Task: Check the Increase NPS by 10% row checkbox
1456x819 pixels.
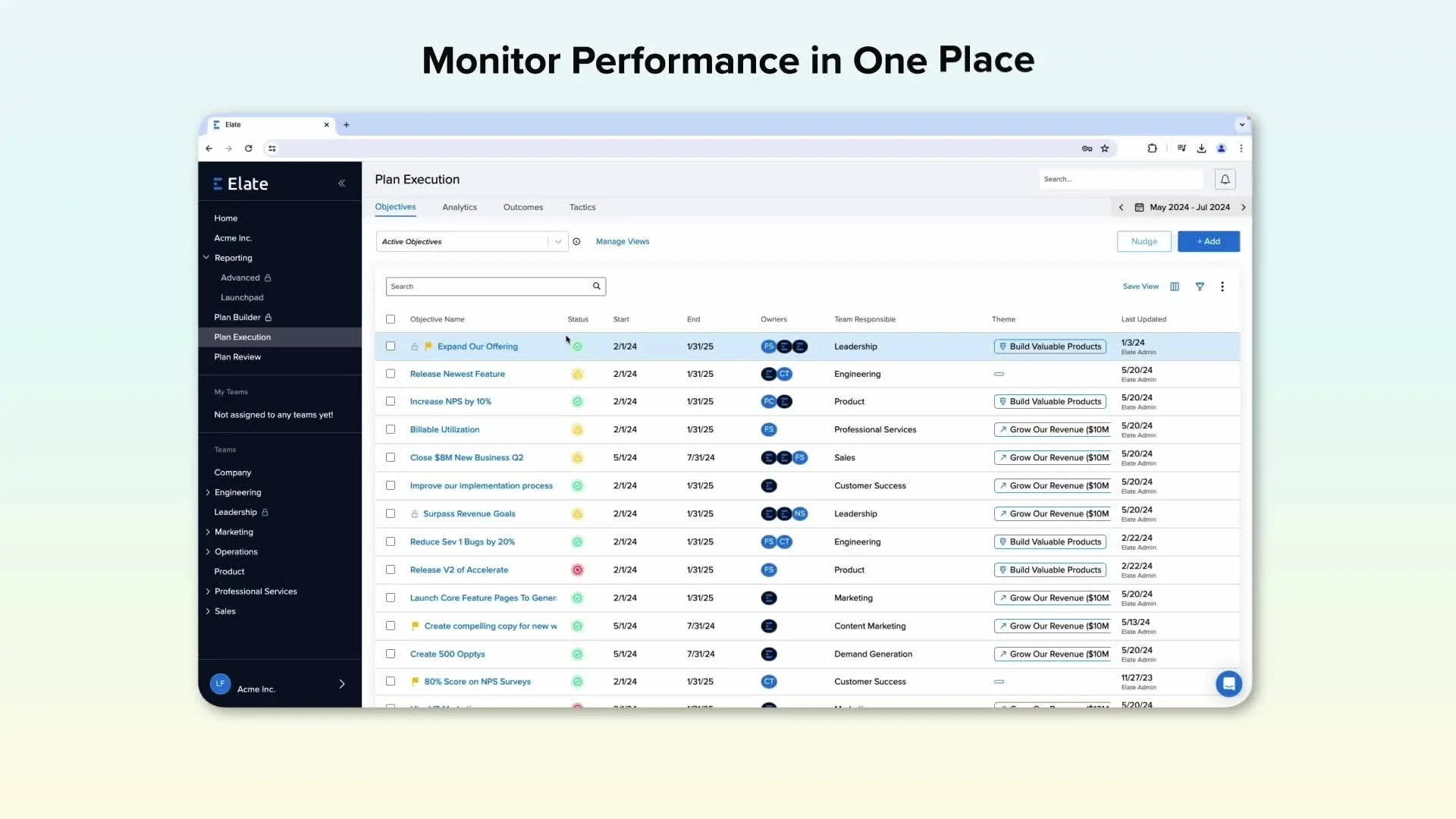Action: tap(391, 401)
